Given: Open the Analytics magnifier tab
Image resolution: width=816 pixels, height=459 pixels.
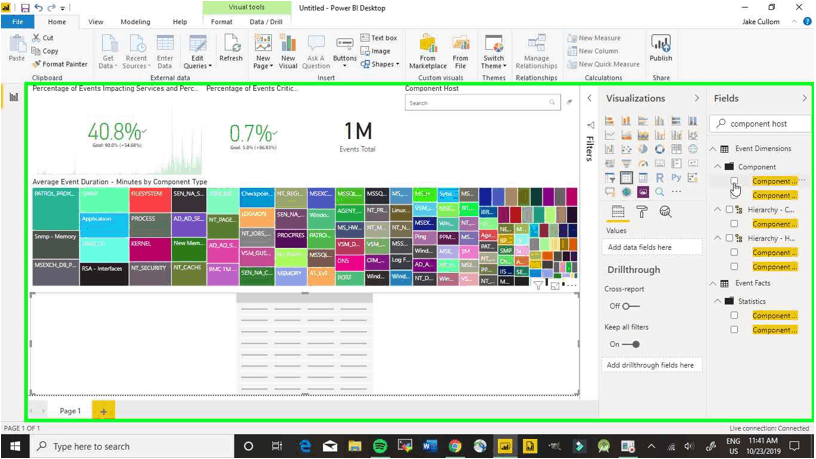Looking at the screenshot, I should [x=665, y=212].
